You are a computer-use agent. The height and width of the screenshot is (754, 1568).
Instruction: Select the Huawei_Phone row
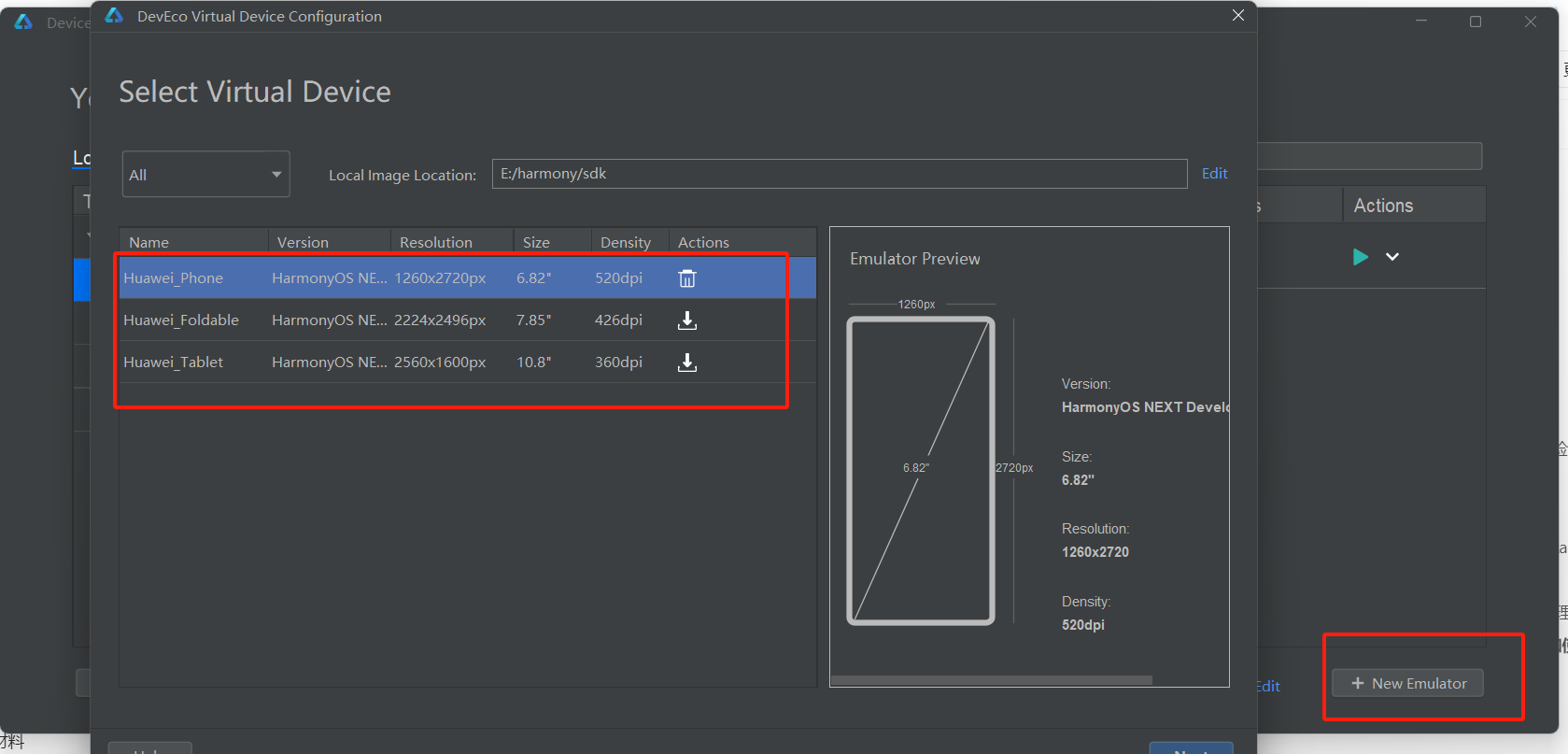[468, 278]
